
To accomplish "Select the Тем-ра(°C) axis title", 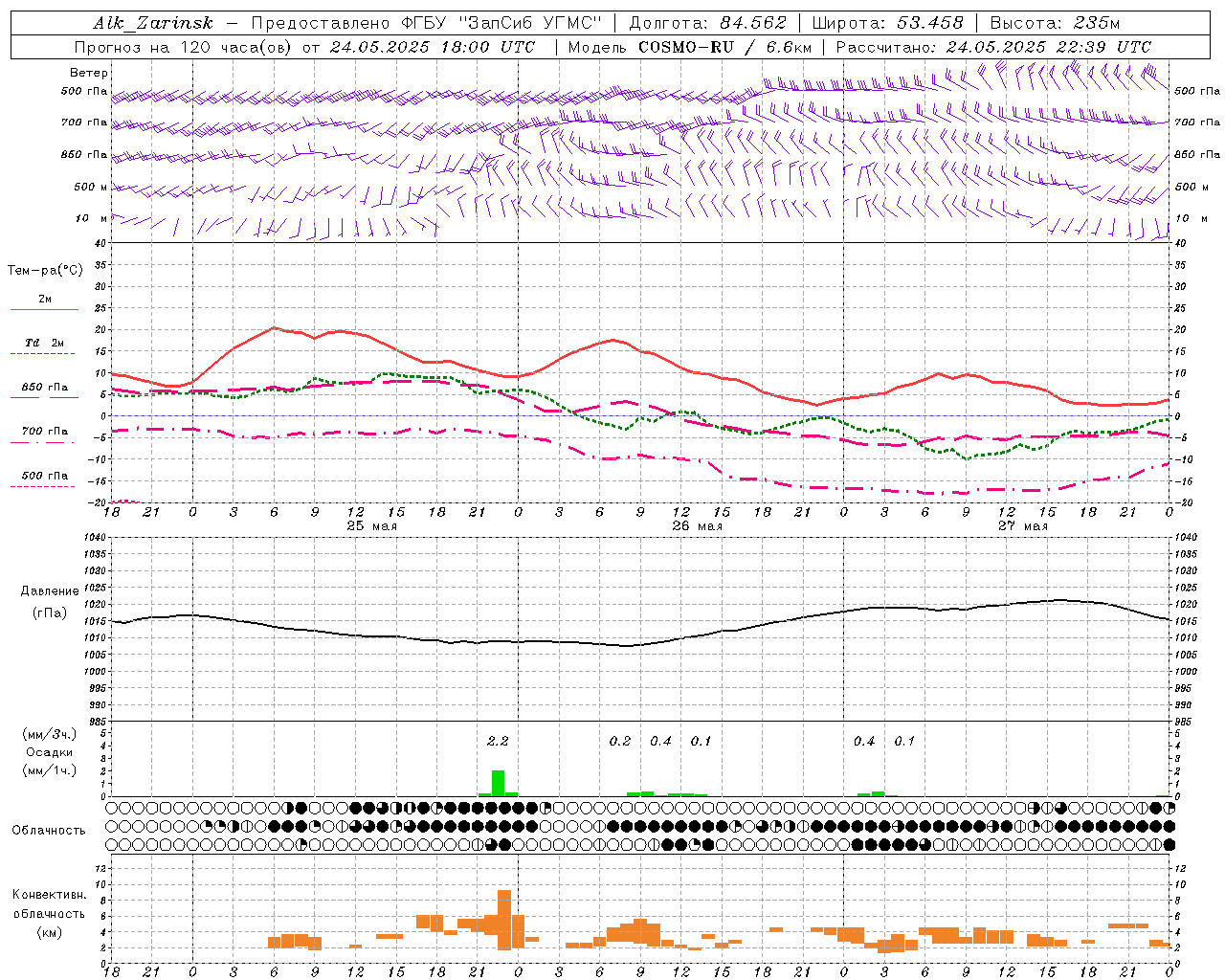I will point(45,271).
